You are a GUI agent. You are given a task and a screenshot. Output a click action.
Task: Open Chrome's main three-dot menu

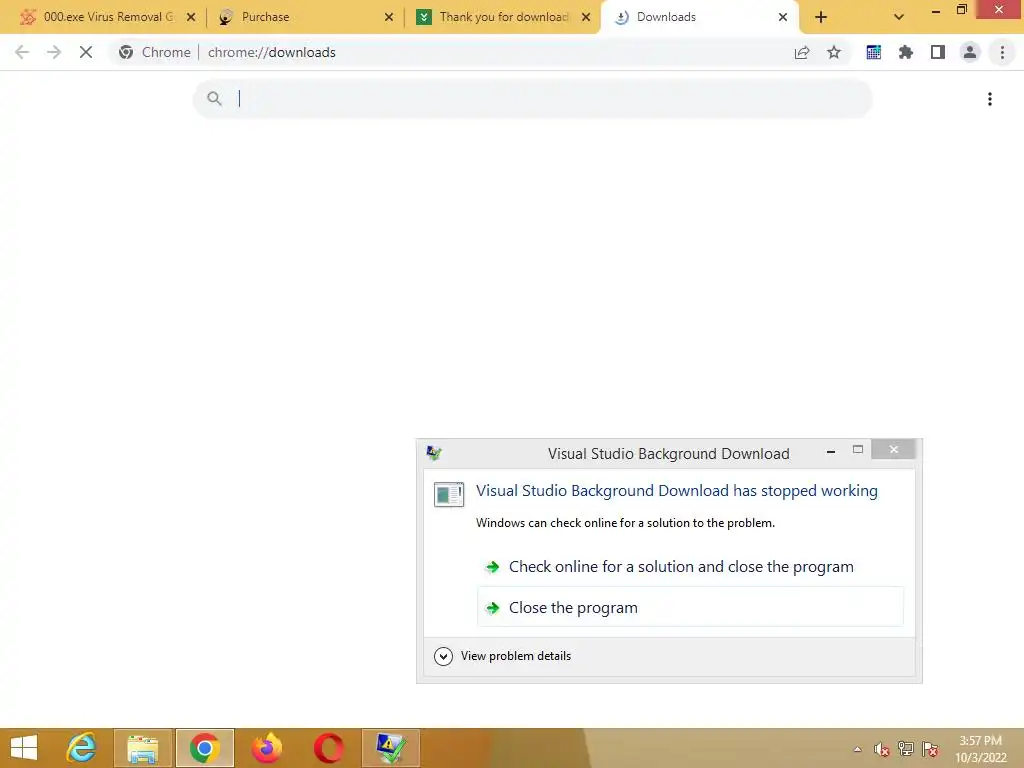pyautogui.click(x=1002, y=52)
